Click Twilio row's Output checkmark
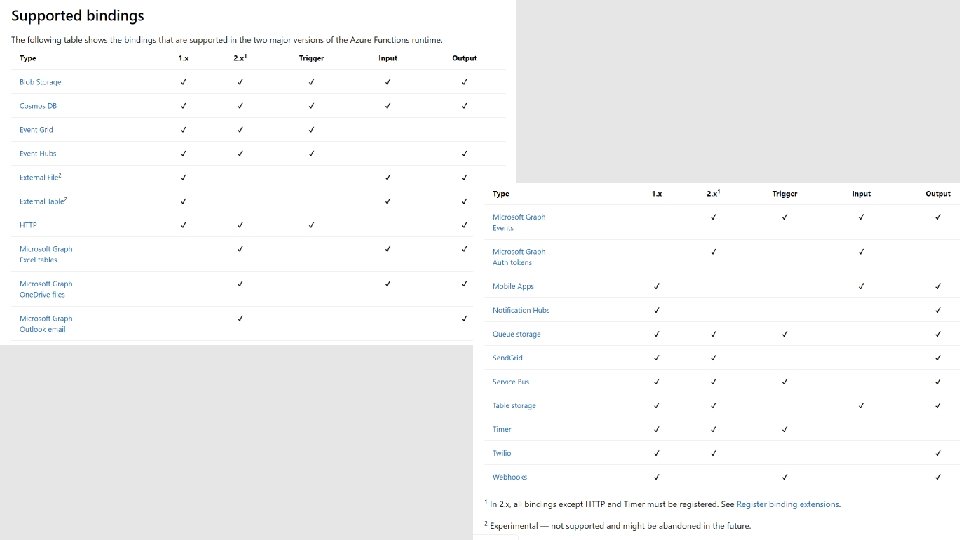960x540 pixels. (938, 453)
